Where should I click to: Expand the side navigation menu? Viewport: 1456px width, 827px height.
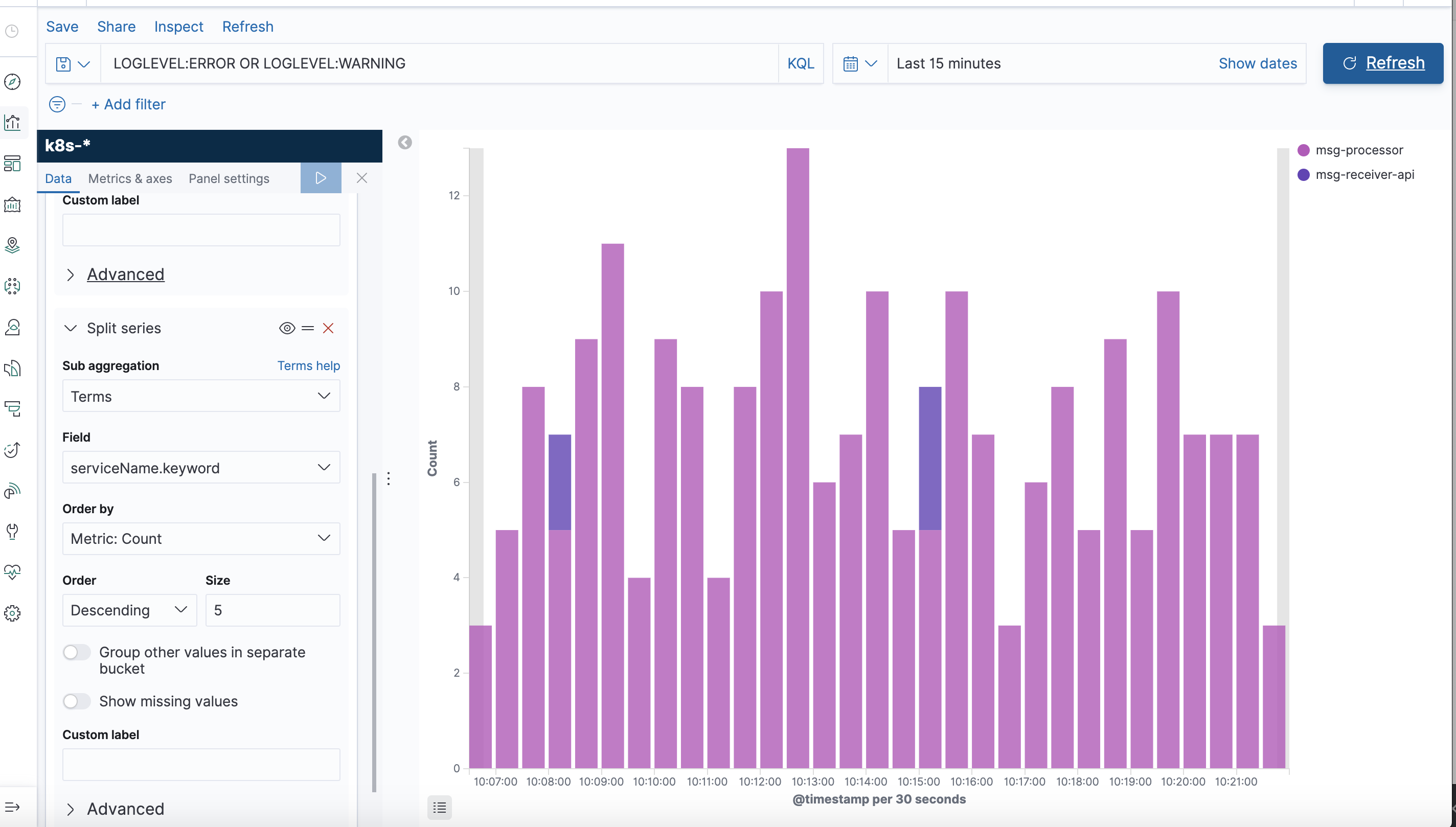(12, 807)
